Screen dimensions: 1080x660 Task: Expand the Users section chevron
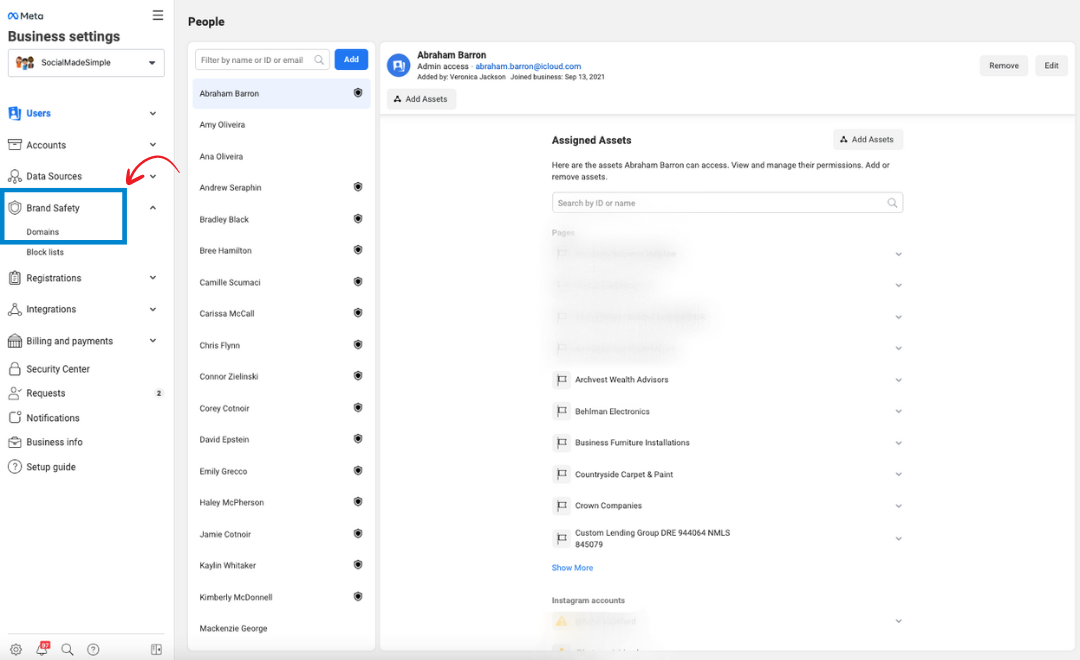[x=153, y=113]
